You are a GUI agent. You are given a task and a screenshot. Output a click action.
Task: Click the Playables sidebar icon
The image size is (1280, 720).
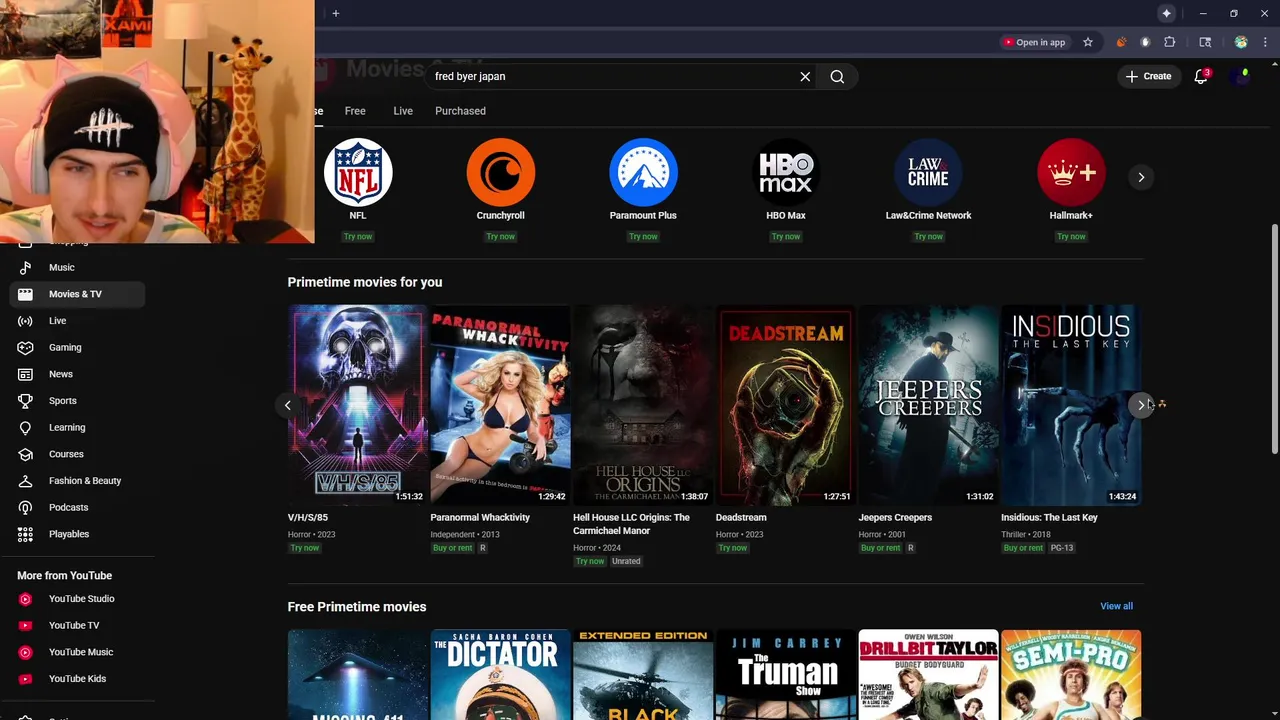click(x=25, y=534)
